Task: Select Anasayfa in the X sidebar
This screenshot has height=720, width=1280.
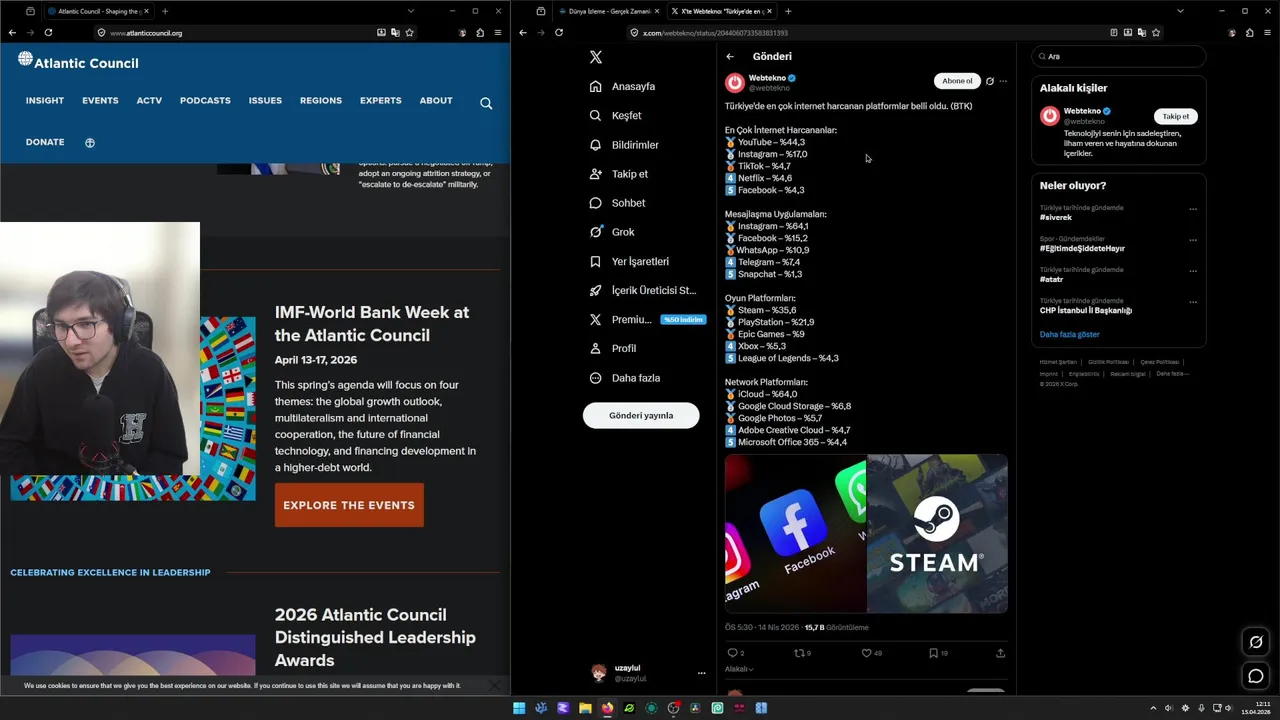Action: [x=623, y=86]
